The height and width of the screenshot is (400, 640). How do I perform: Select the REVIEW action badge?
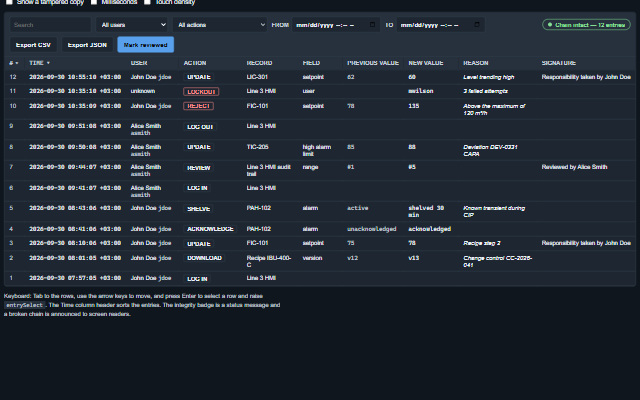click(198, 168)
